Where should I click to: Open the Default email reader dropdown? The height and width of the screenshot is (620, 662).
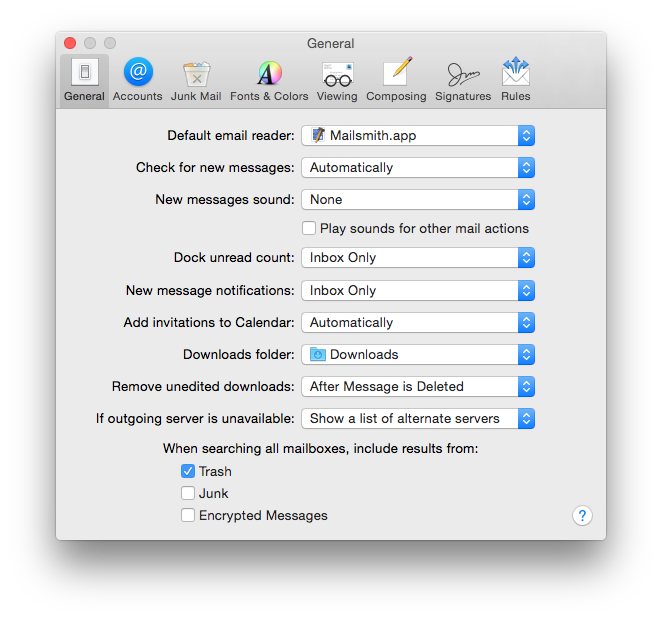pos(418,136)
